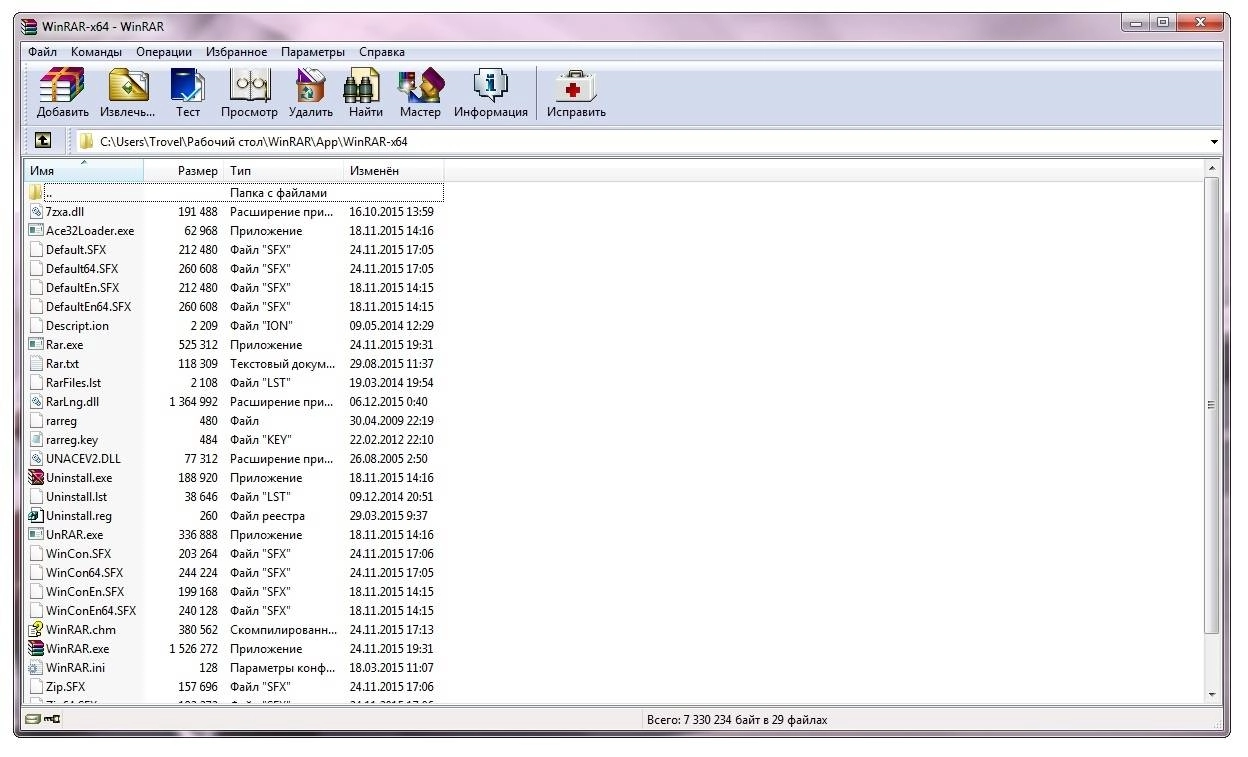Image resolution: width=1248 pixels, height=757 pixels.
Task: Click the drive/key icon in status bar
Action: point(43,720)
